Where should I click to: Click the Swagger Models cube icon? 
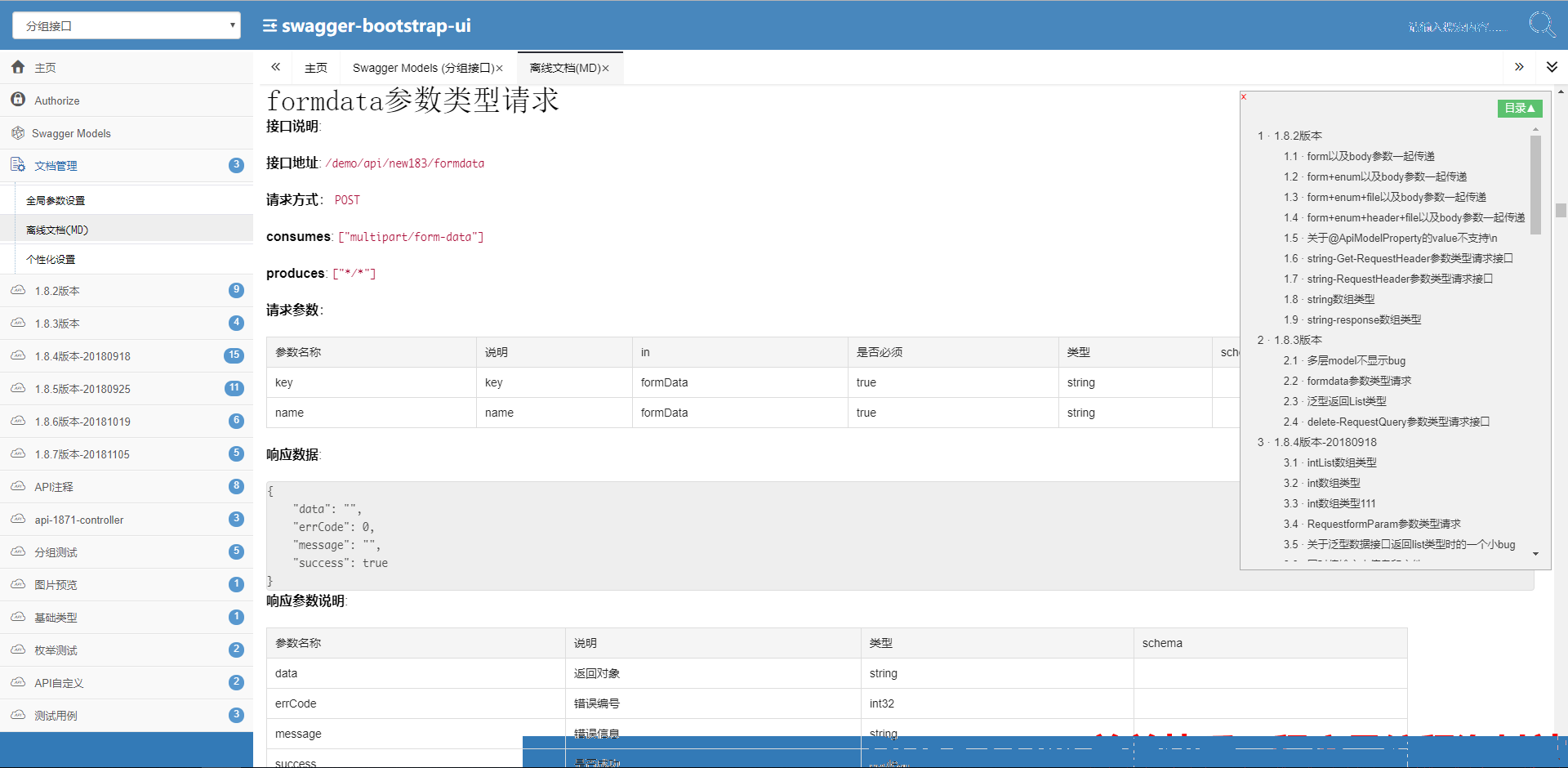tap(18, 132)
